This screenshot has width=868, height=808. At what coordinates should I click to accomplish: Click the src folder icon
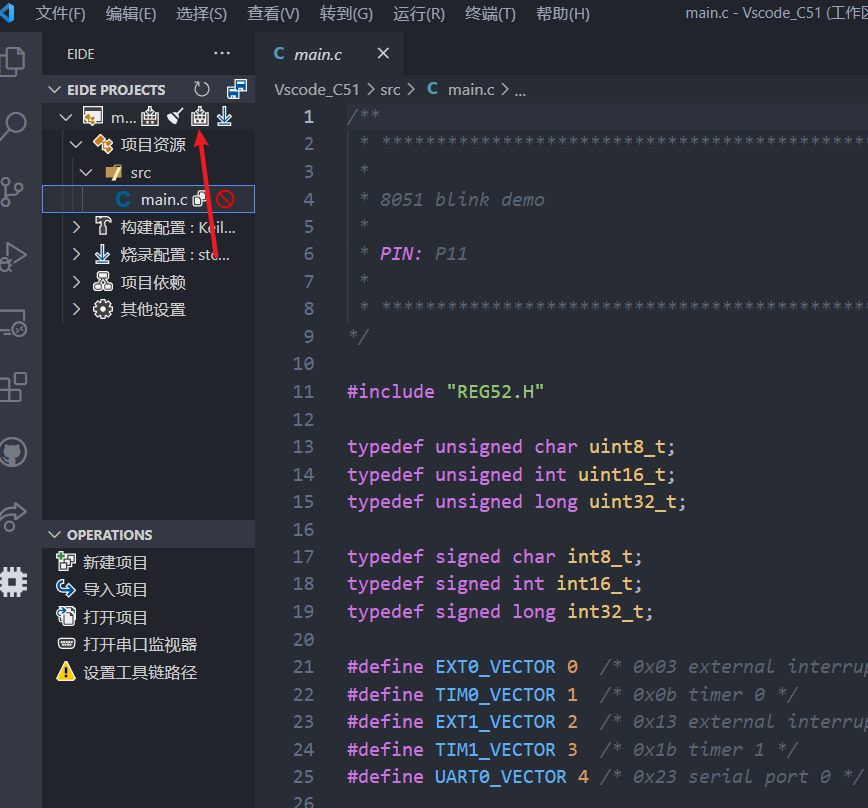pos(114,172)
